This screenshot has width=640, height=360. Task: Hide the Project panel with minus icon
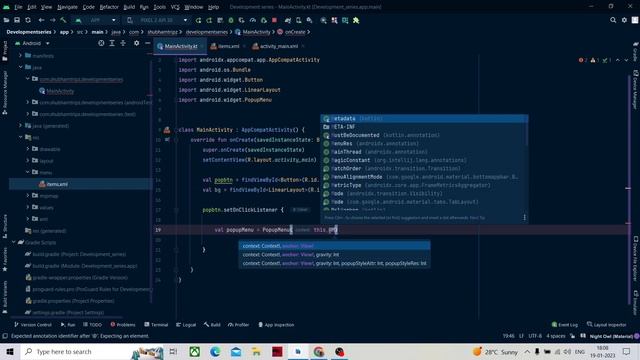[x=147, y=43]
